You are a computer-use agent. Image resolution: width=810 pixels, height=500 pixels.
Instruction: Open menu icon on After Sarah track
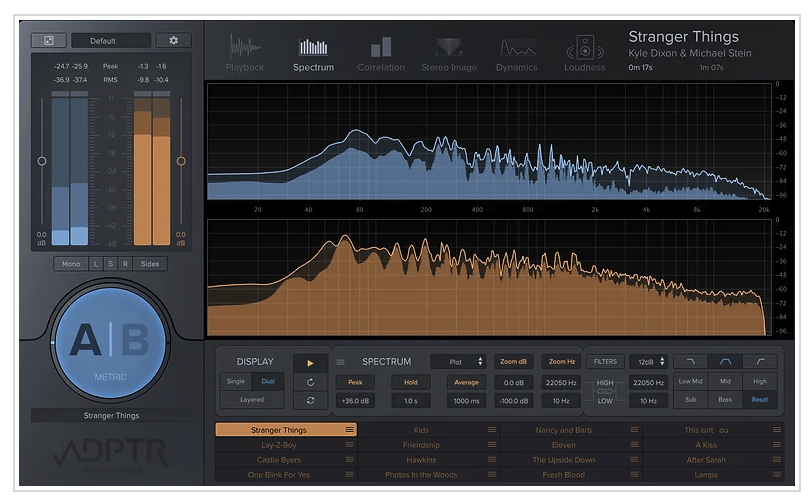coord(777,460)
